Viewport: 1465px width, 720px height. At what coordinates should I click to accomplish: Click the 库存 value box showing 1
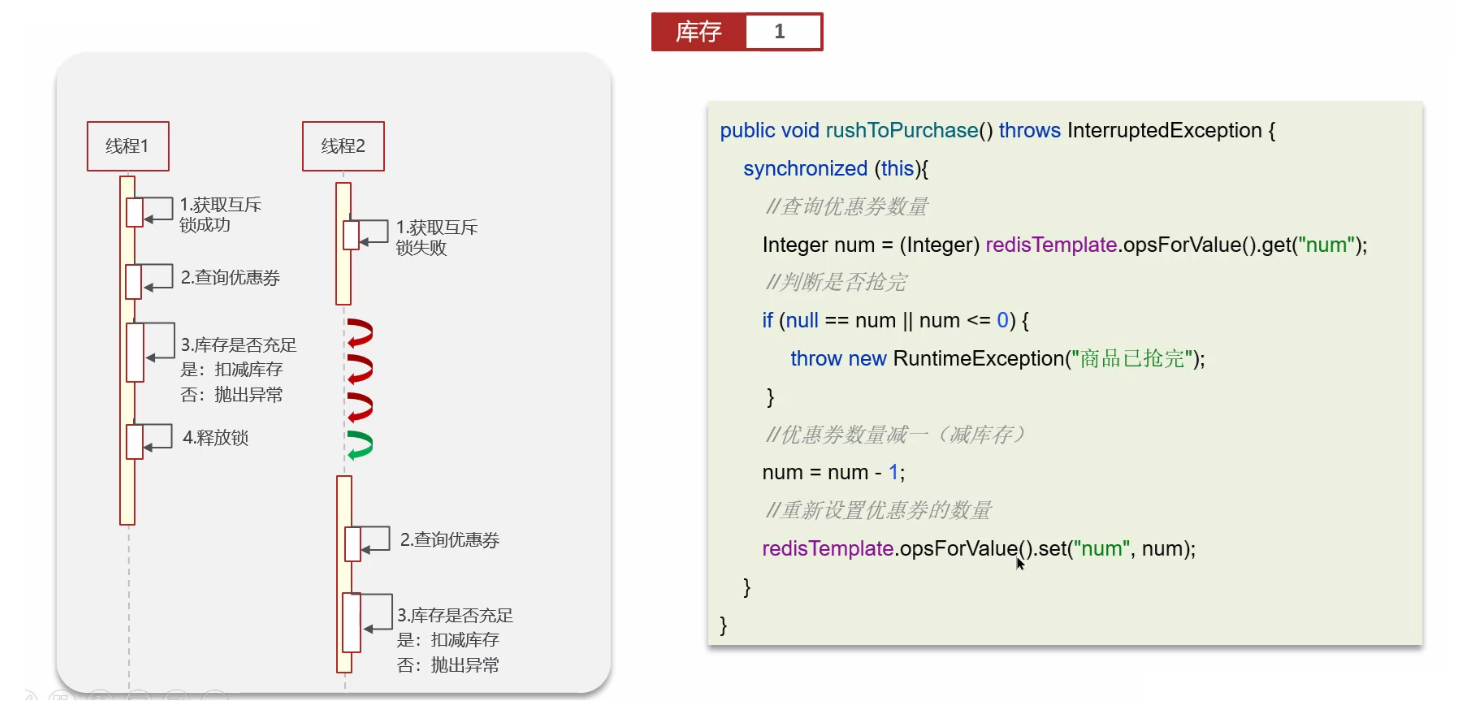tap(783, 32)
